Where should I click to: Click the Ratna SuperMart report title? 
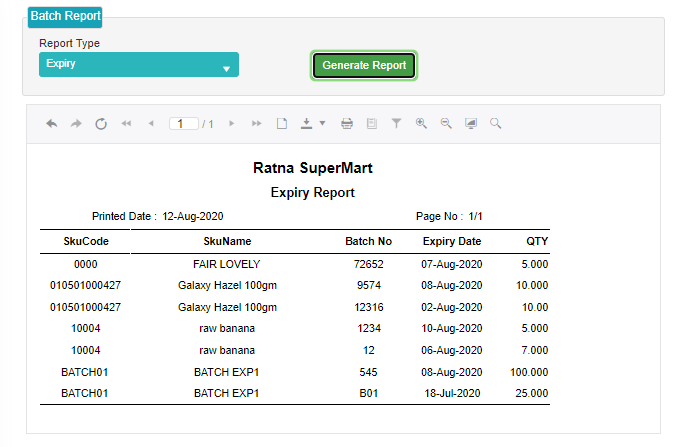(x=313, y=168)
